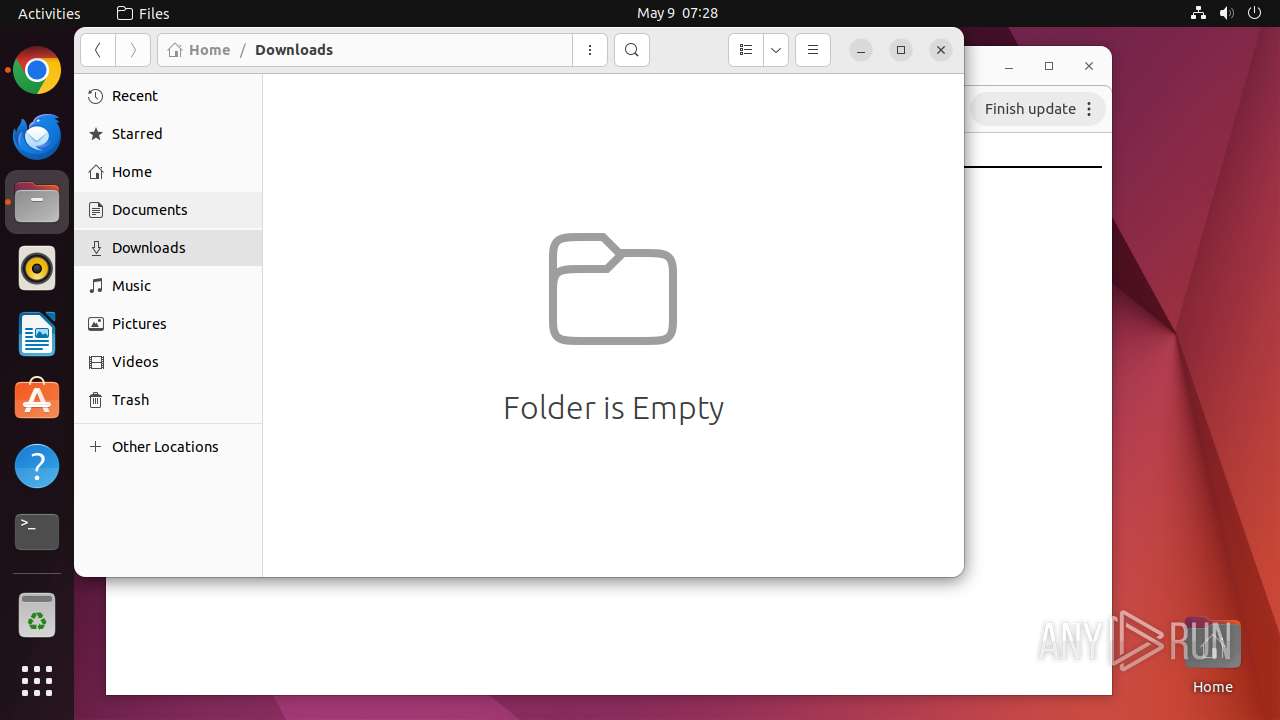
Task: Open Ubuntu Software from the dock
Action: click(37, 401)
